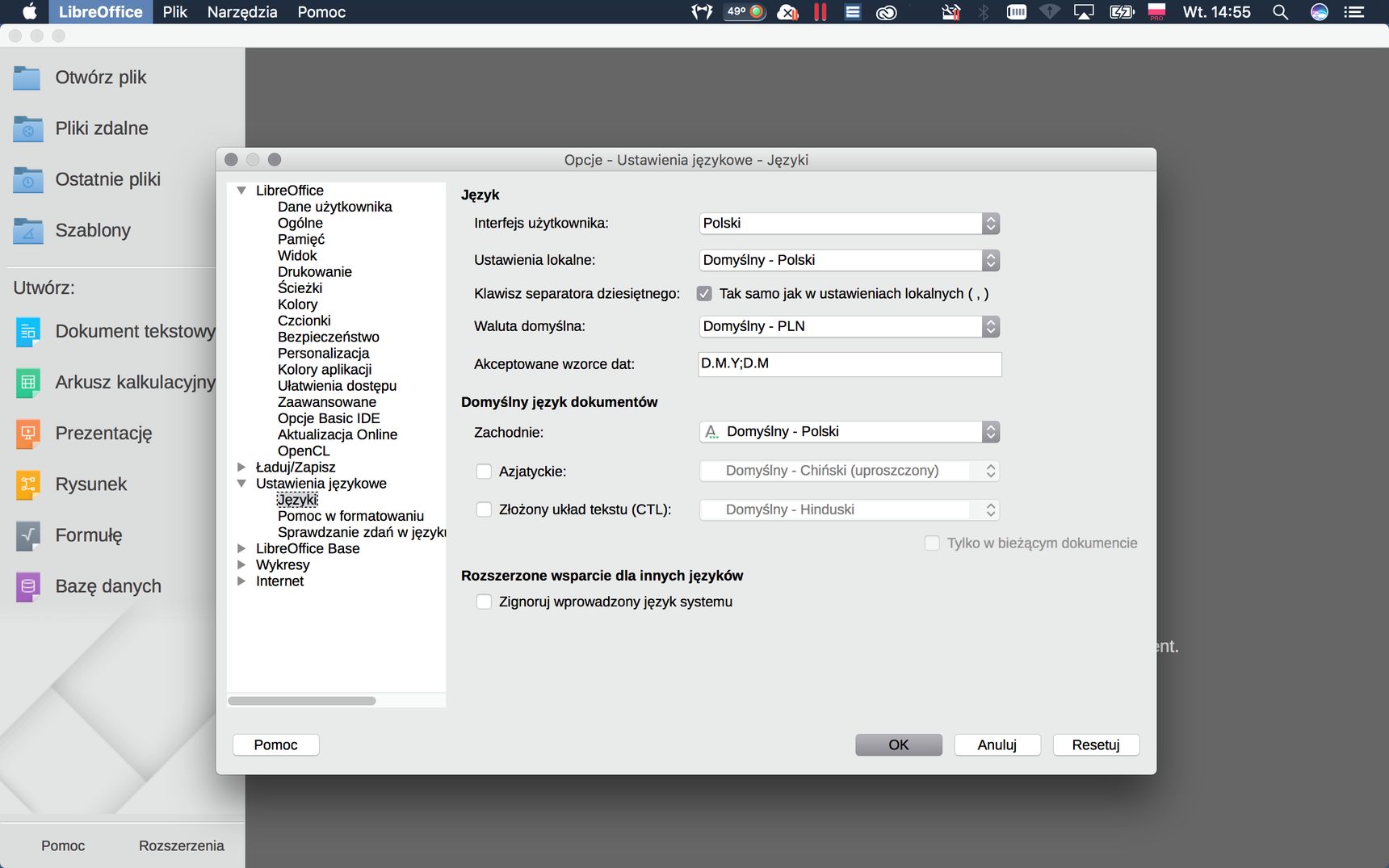Click the Bluetooth menu bar icon
1389x868 pixels.
pos(984,12)
